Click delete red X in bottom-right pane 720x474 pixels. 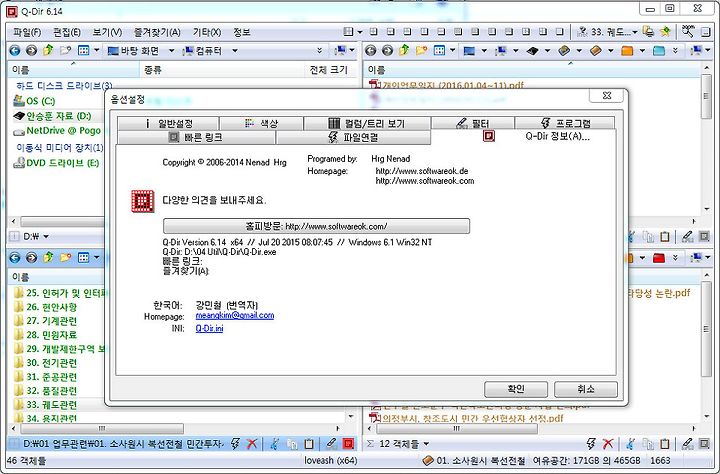point(608,444)
